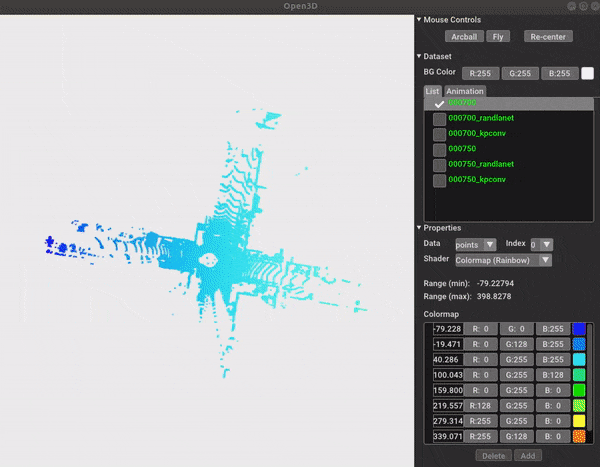
Task: Check the 000750 dataset checkbox
Action: (439, 149)
